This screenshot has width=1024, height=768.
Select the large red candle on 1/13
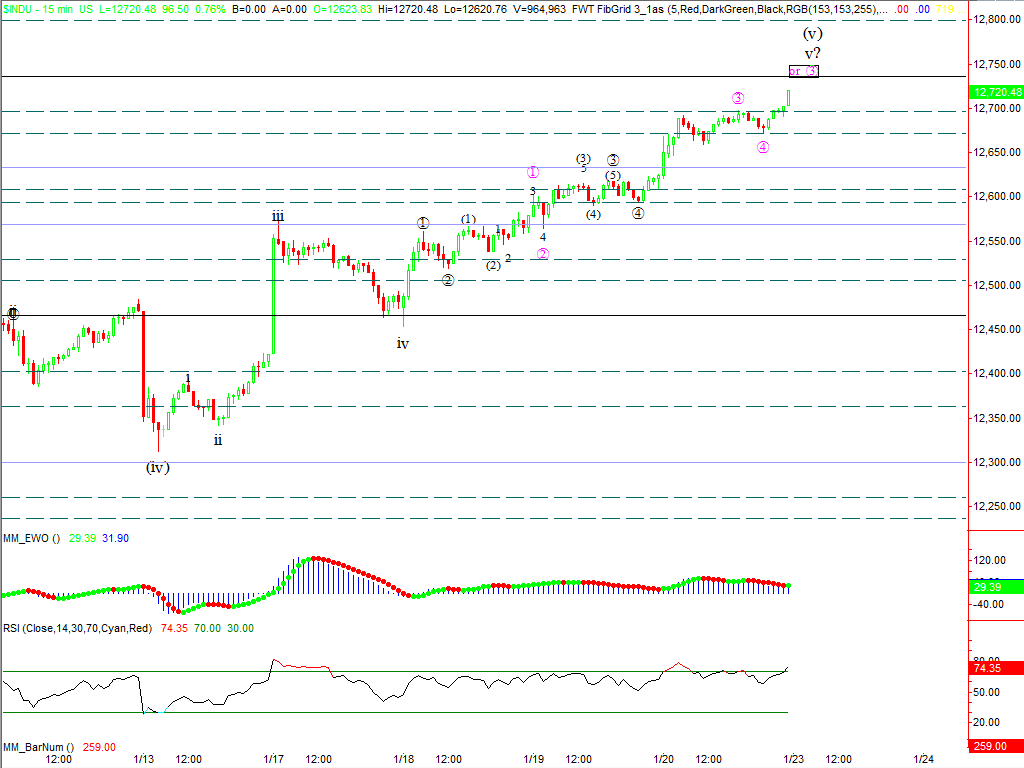[142, 360]
